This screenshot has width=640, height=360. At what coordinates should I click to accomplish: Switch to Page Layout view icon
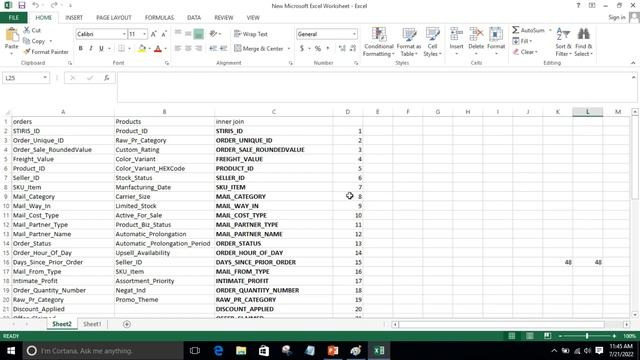coord(529,336)
